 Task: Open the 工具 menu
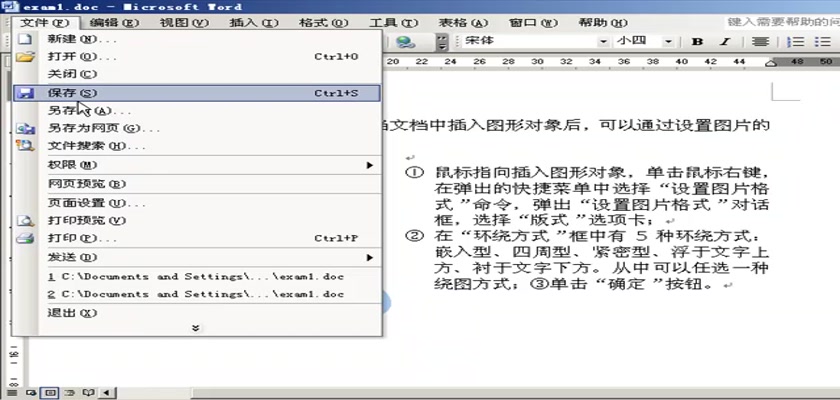pos(394,22)
